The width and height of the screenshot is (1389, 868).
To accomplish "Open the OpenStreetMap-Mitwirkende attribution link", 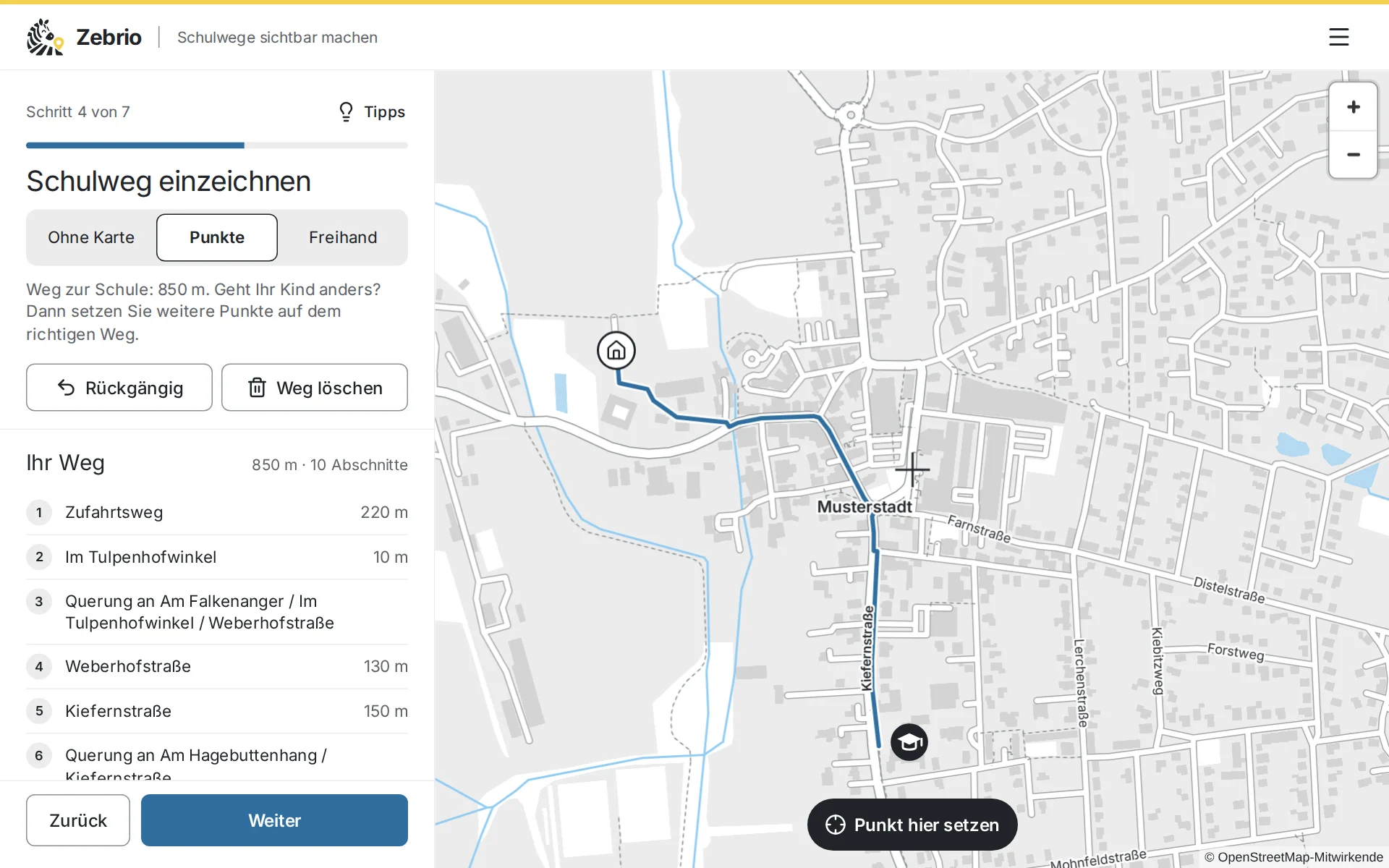I will (x=1294, y=857).
